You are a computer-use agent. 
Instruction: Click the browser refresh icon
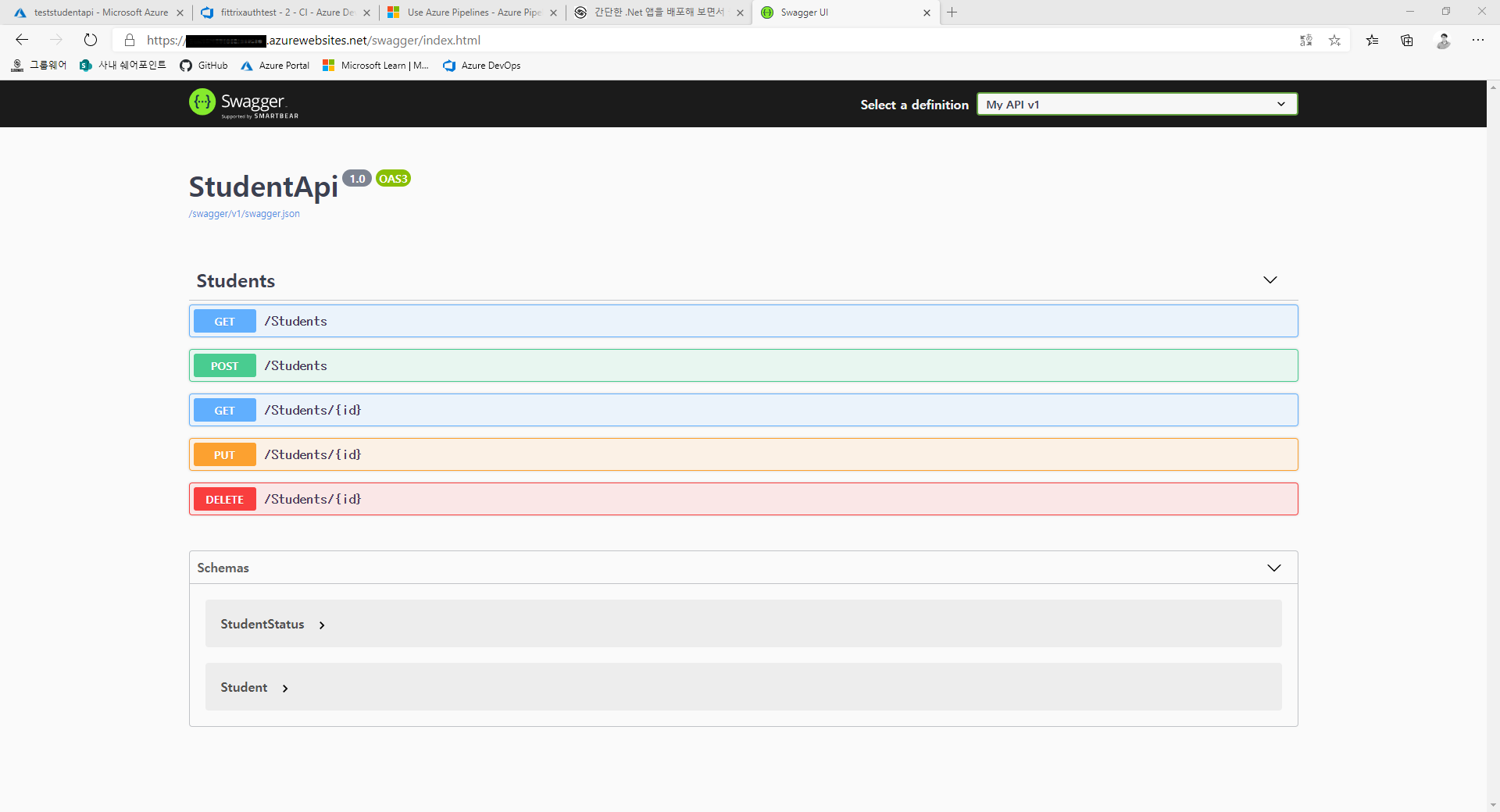click(x=91, y=41)
